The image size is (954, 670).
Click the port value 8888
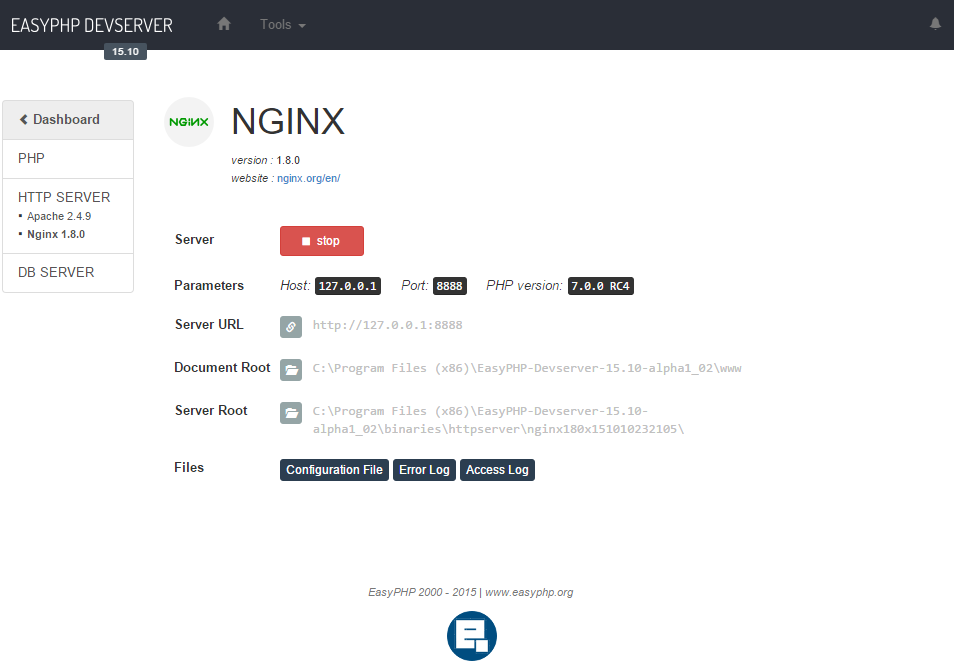tap(450, 286)
